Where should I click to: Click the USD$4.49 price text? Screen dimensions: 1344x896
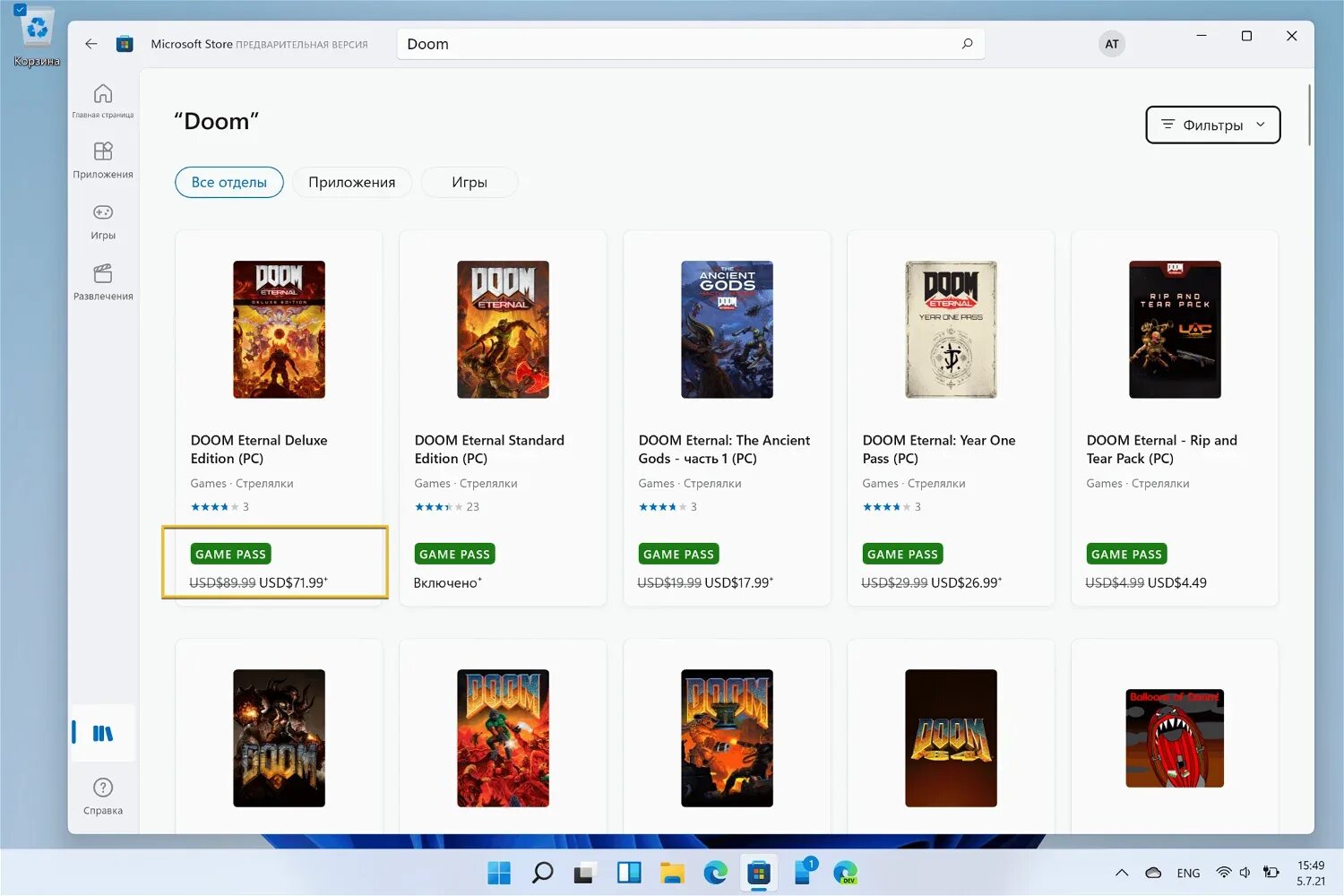[1177, 582]
